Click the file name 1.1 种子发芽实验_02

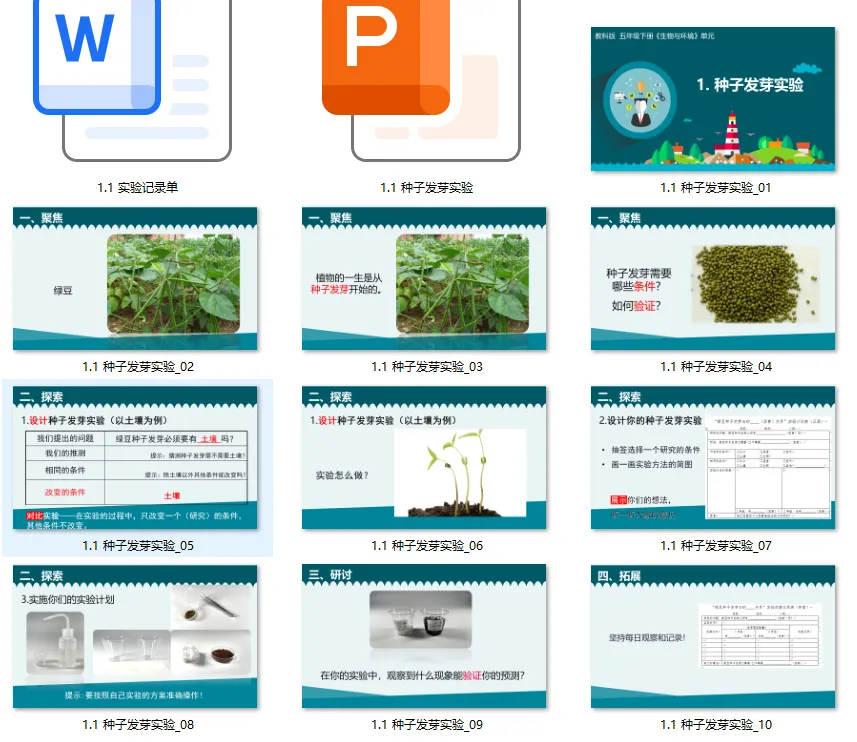click(138, 367)
